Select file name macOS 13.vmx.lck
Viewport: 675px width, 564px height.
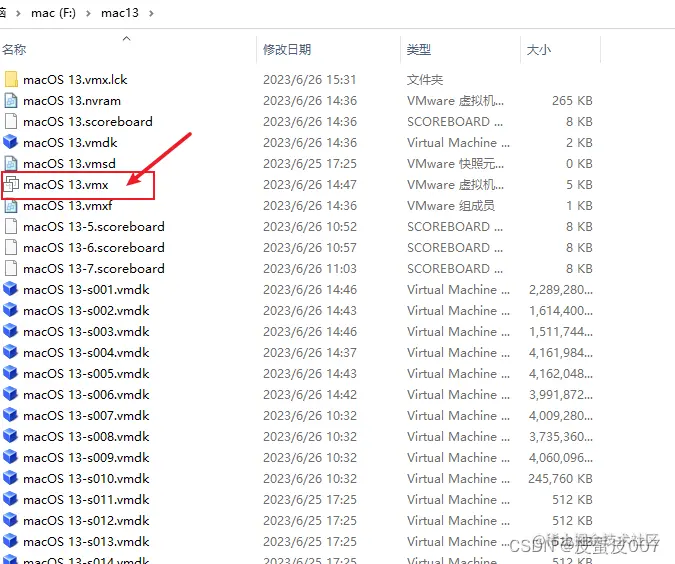[x=75, y=80]
